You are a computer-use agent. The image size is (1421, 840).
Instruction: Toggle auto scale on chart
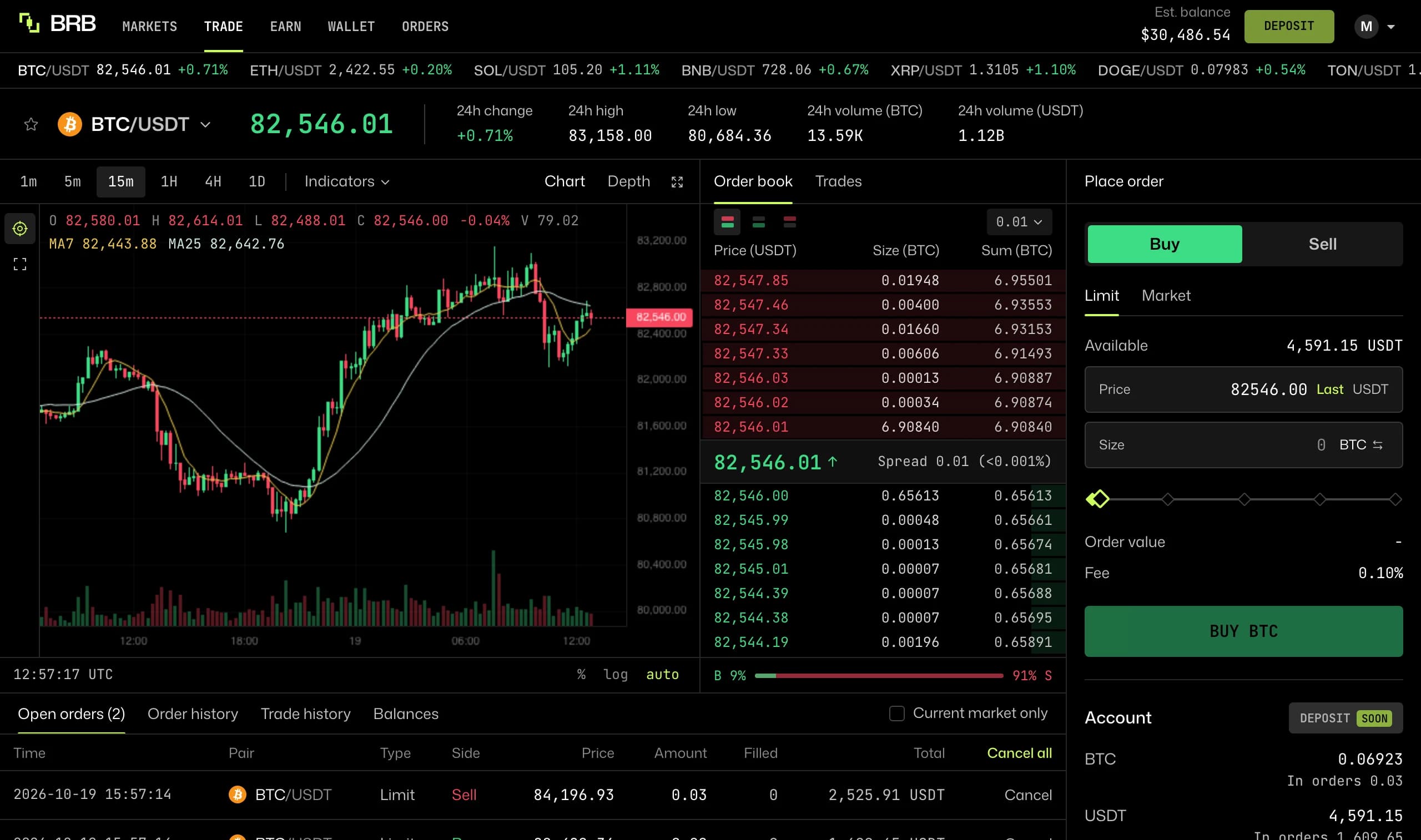click(x=662, y=674)
